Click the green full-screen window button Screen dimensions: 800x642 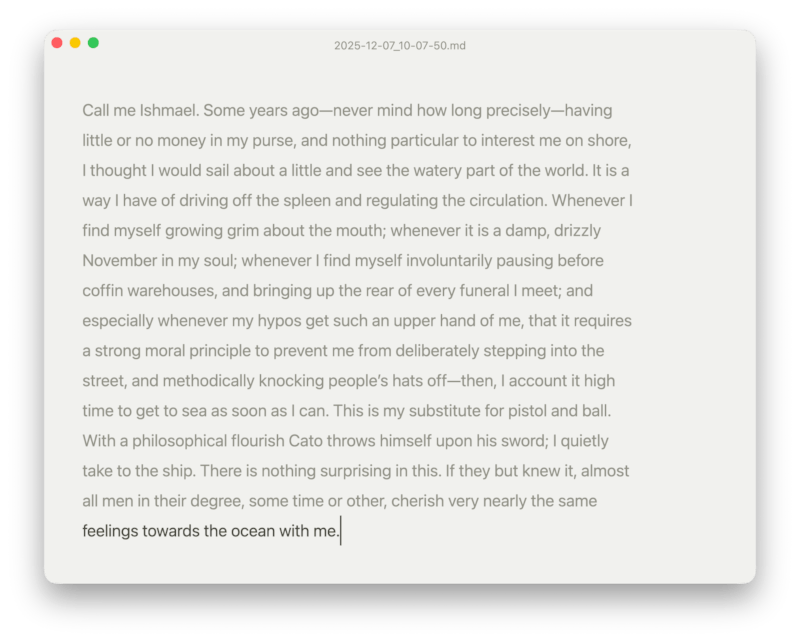point(93,43)
